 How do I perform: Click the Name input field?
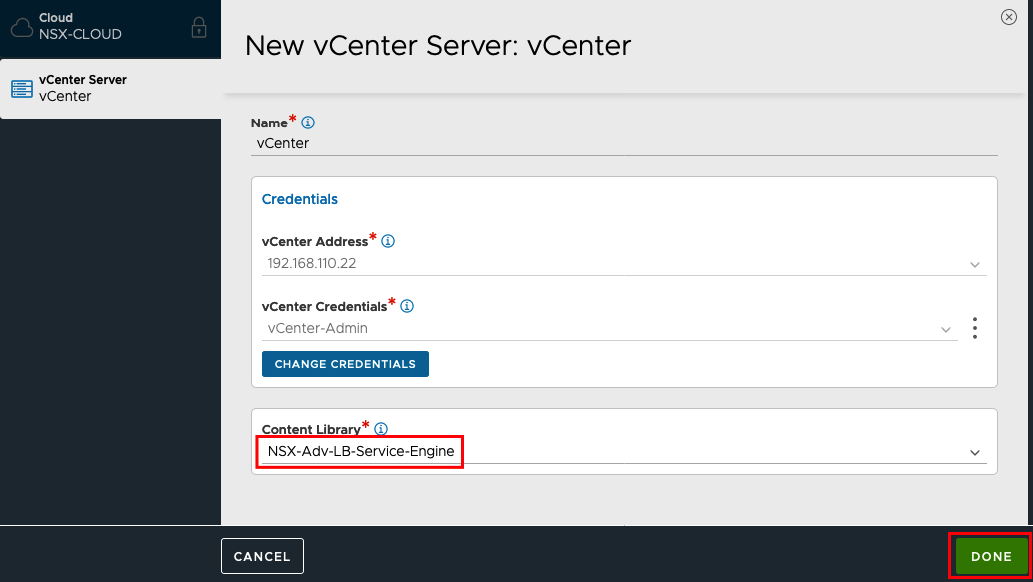click(x=624, y=143)
